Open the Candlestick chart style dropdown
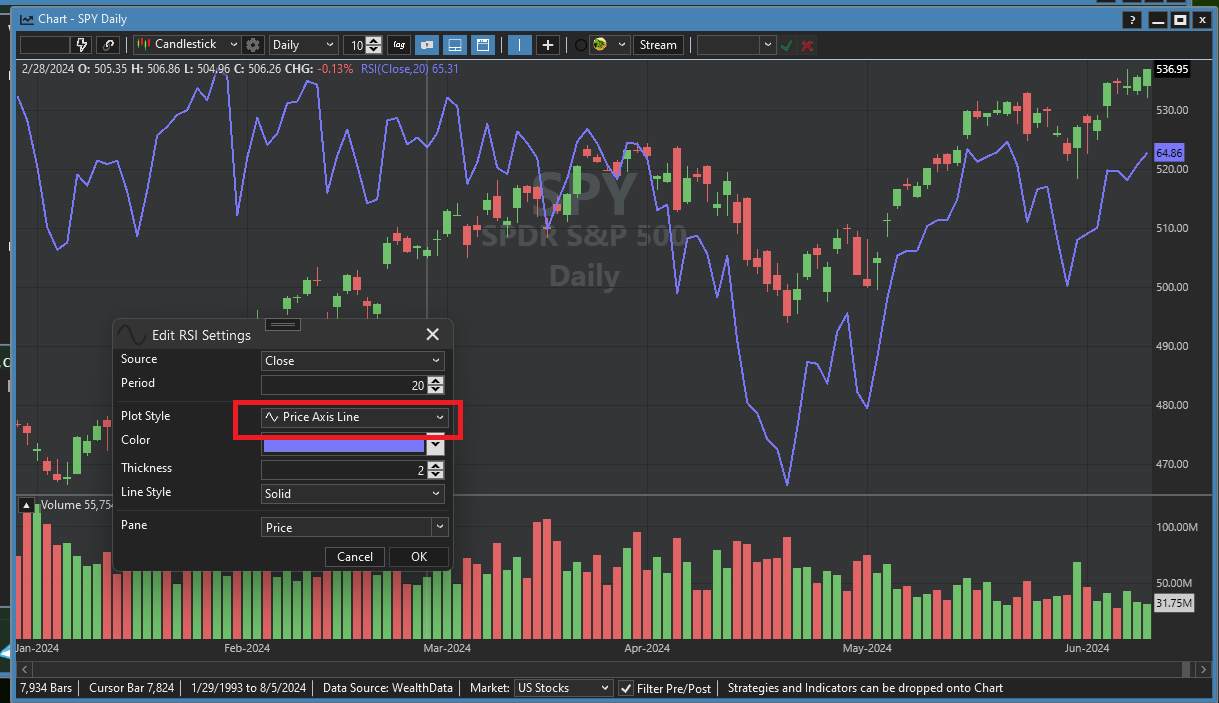 pyautogui.click(x=189, y=45)
